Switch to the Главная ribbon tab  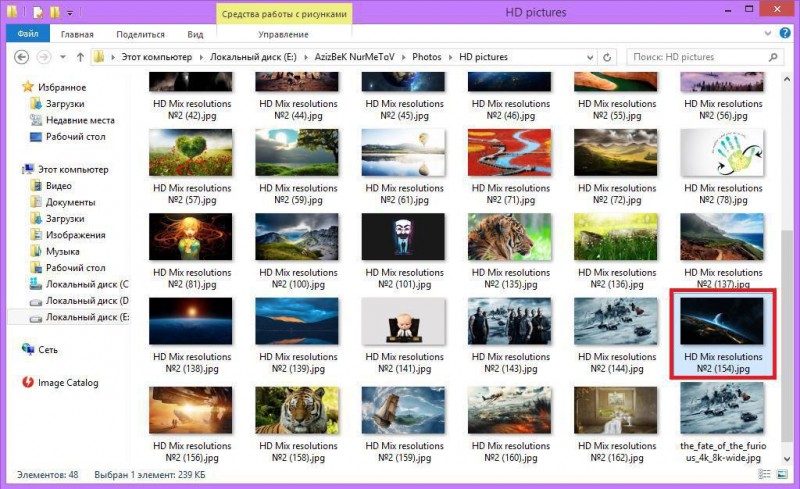pyautogui.click(x=77, y=34)
